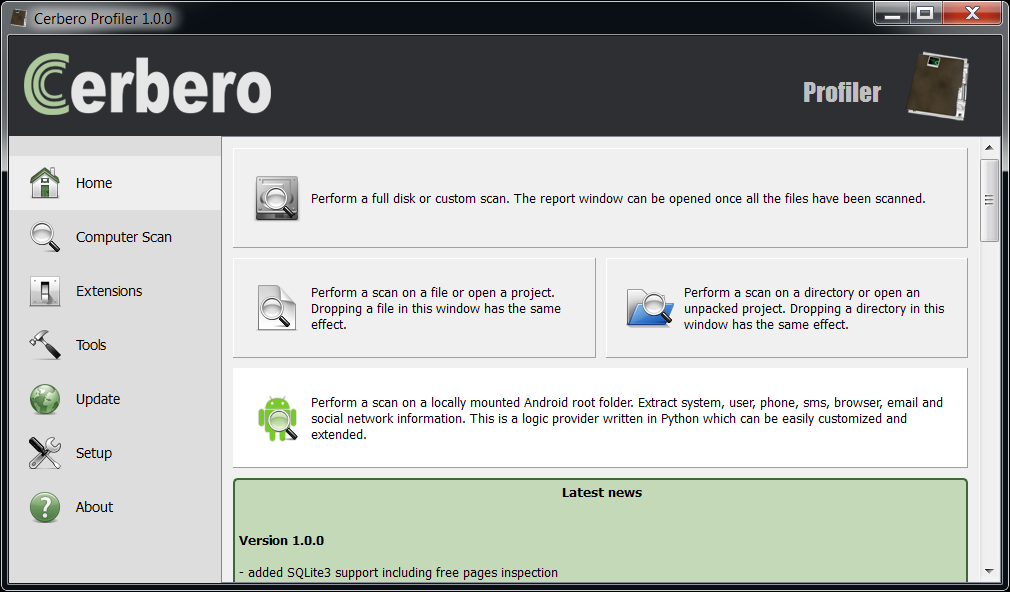Maximize the Cerbero Profiler window

[x=926, y=14]
